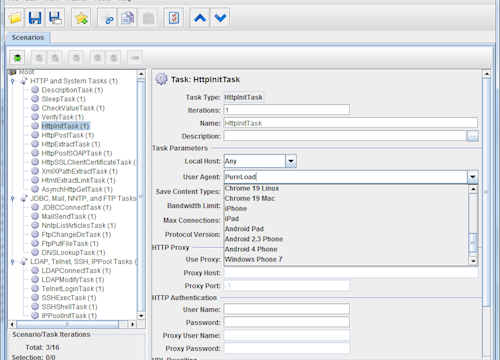Collapse JDBC, Mail, NNTP tree node

coord(13,198)
